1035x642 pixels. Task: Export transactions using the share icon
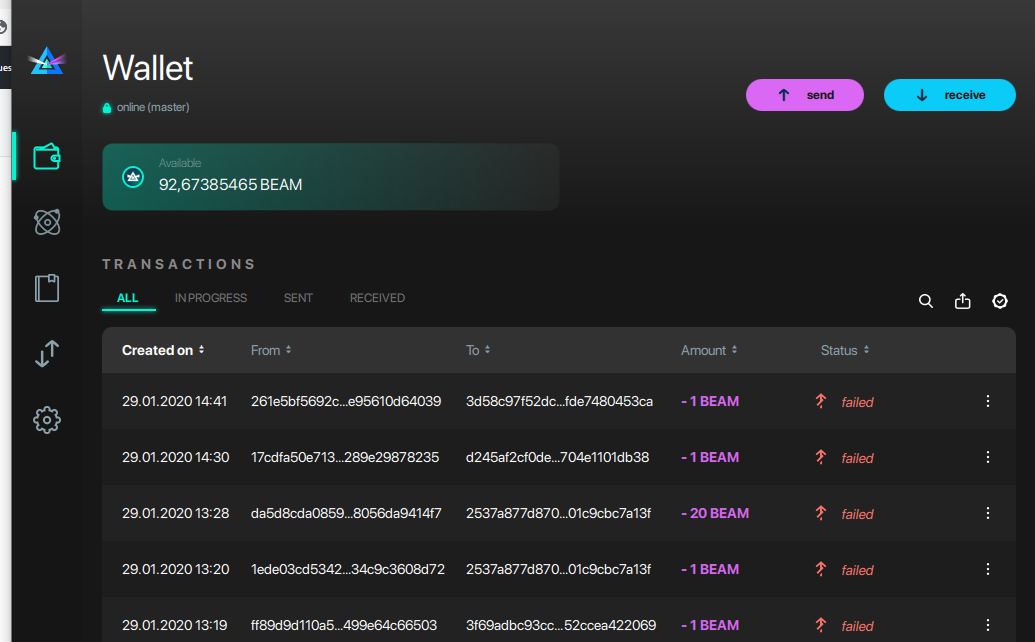(962, 300)
